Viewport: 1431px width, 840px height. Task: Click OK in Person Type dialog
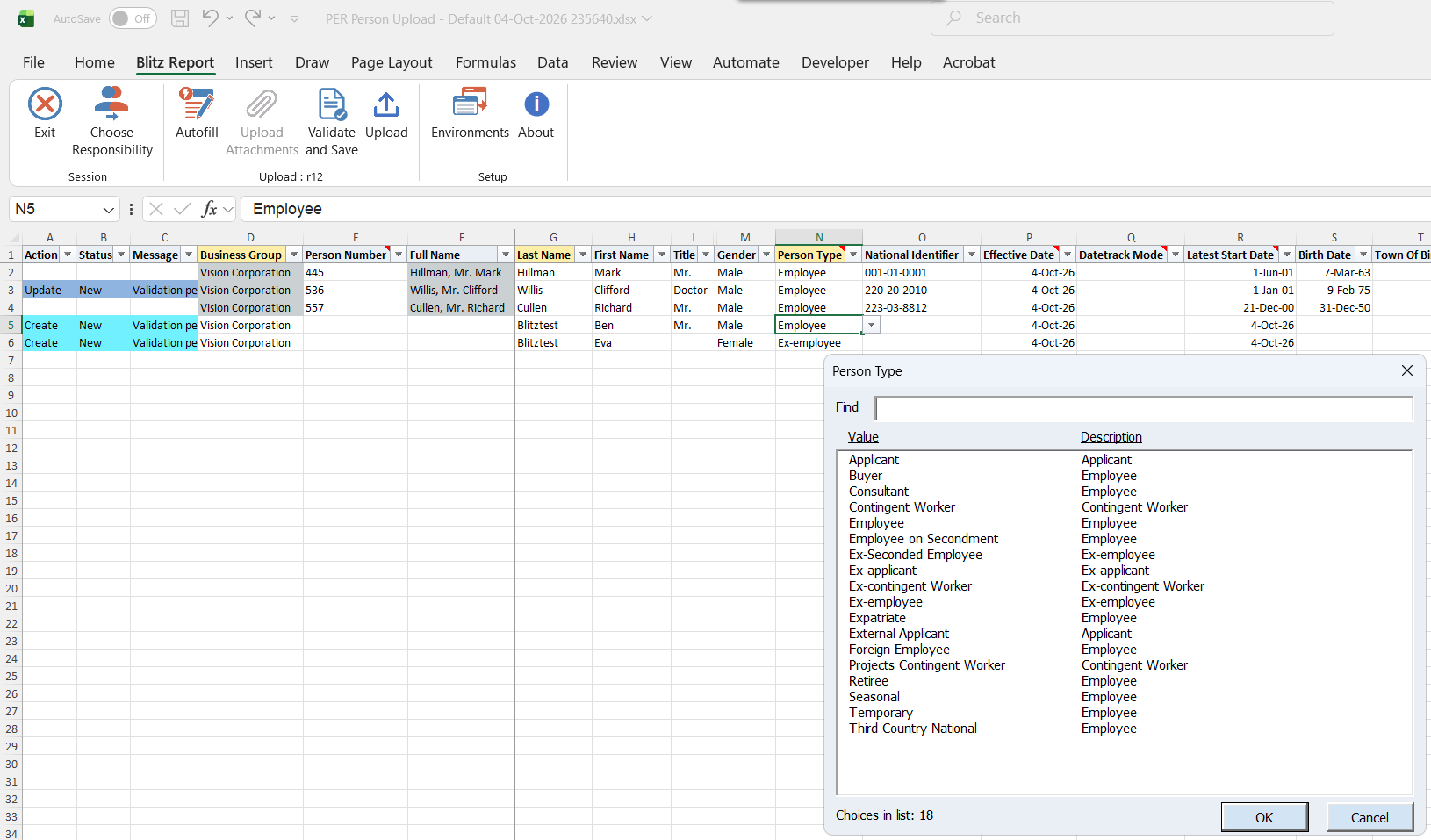point(1264,817)
